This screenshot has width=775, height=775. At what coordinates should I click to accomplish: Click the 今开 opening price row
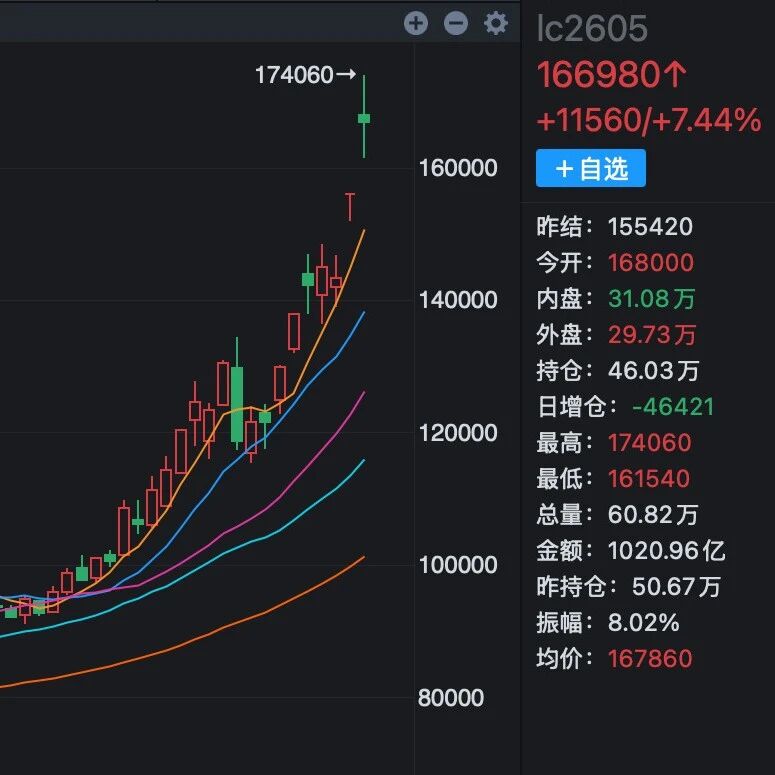pos(616,263)
